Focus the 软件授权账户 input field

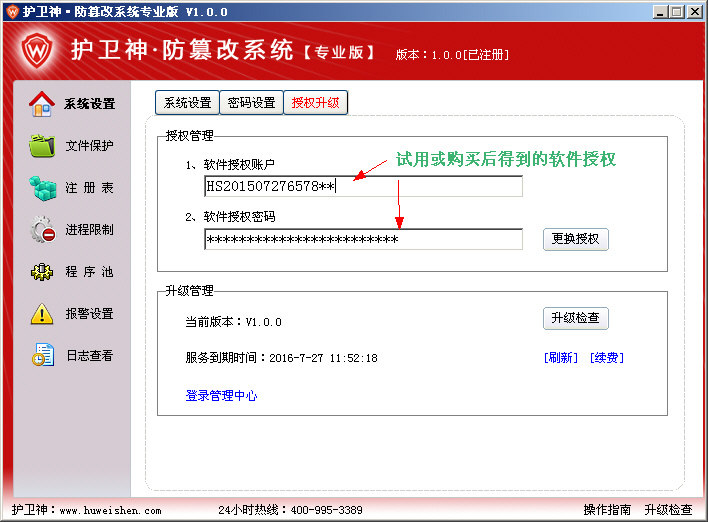tap(363, 186)
